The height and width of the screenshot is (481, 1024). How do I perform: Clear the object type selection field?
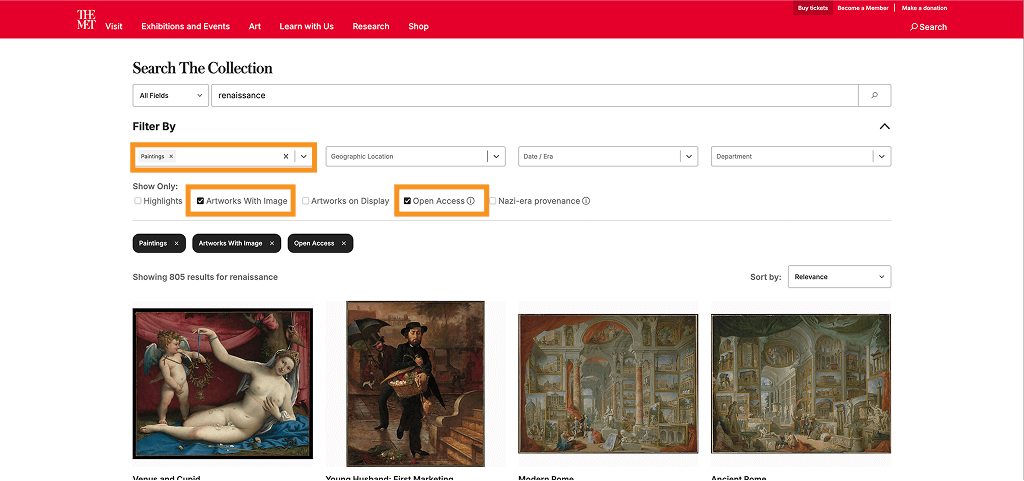point(285,157)
